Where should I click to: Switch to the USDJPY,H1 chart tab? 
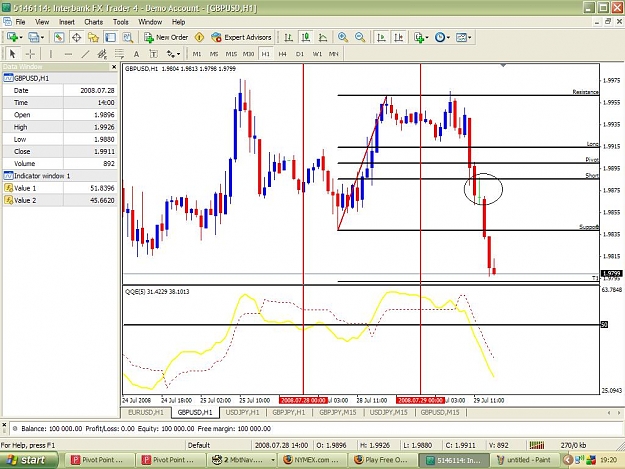(242, 412)
